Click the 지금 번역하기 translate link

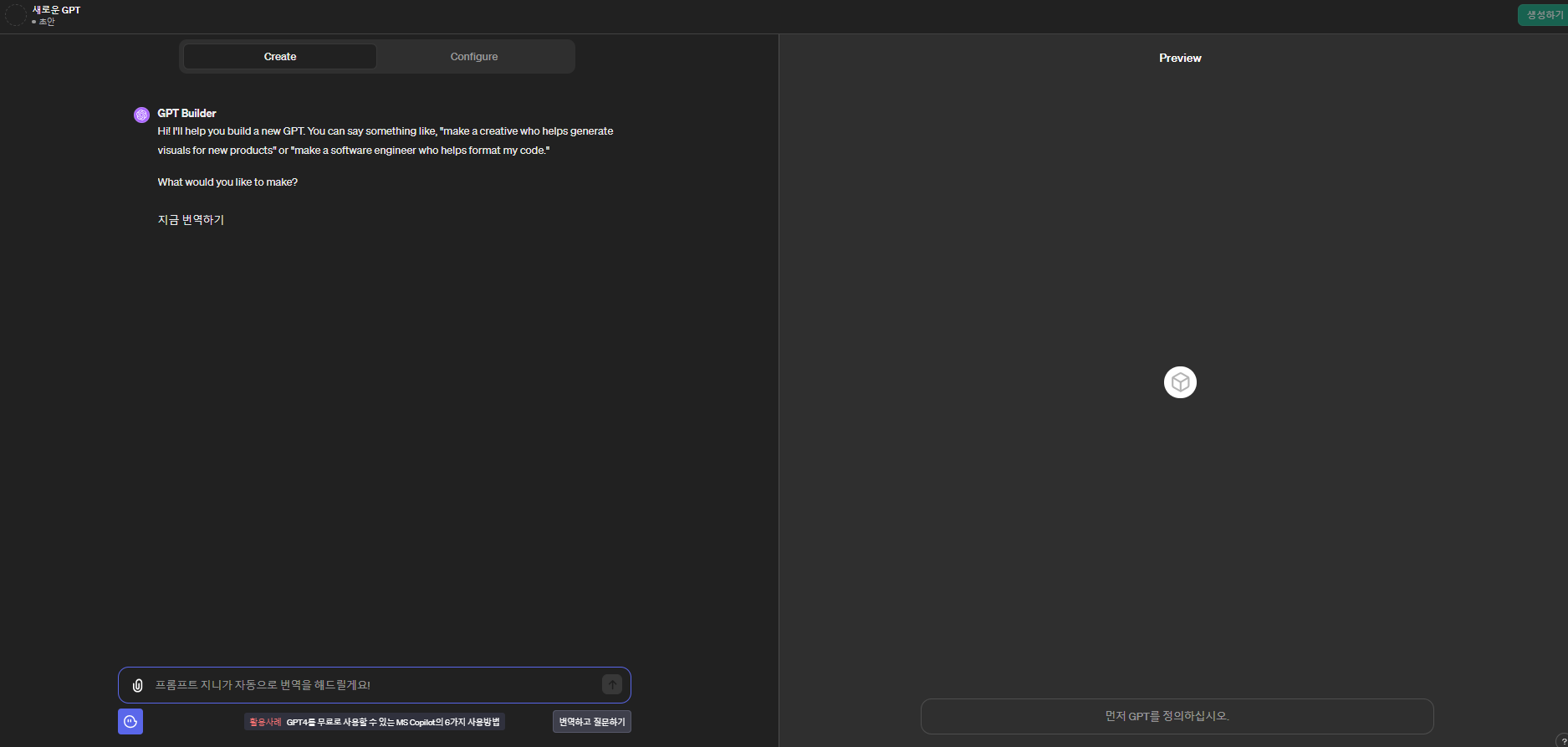point(191,220)
